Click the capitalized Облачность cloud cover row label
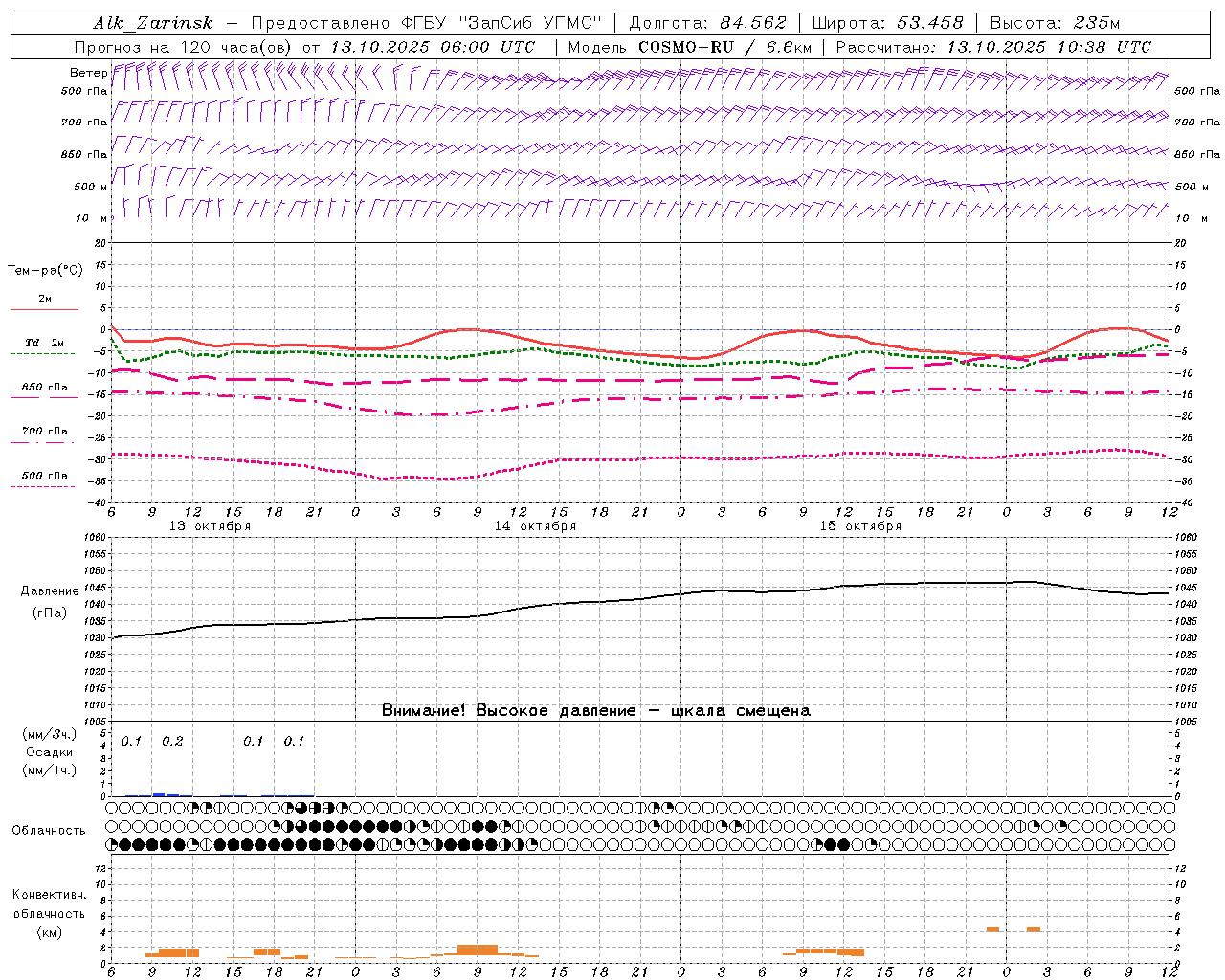 tap(49, 831)
